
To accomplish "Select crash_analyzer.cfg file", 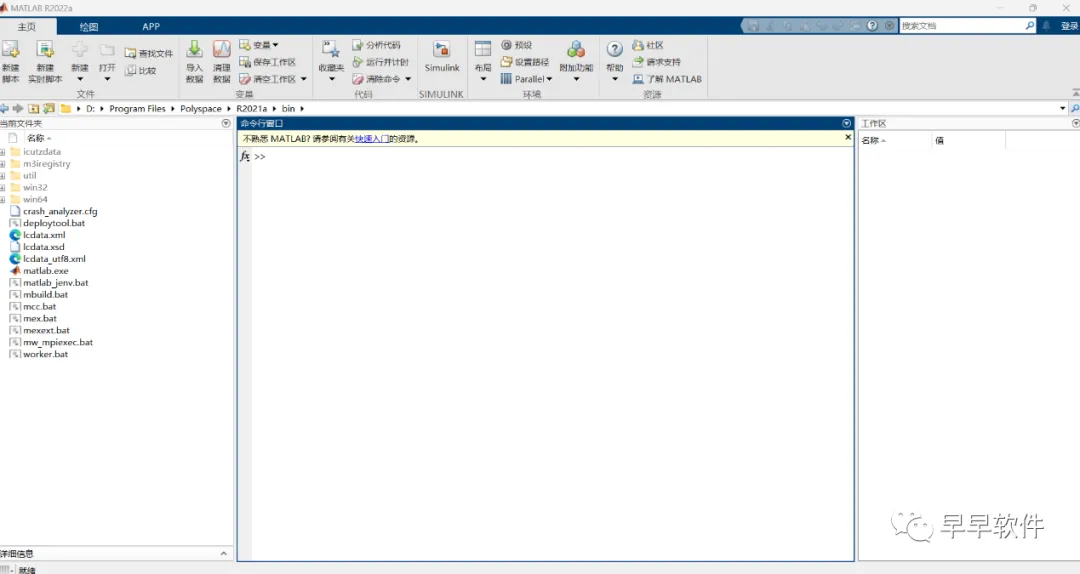I will [x=60, y=212].
